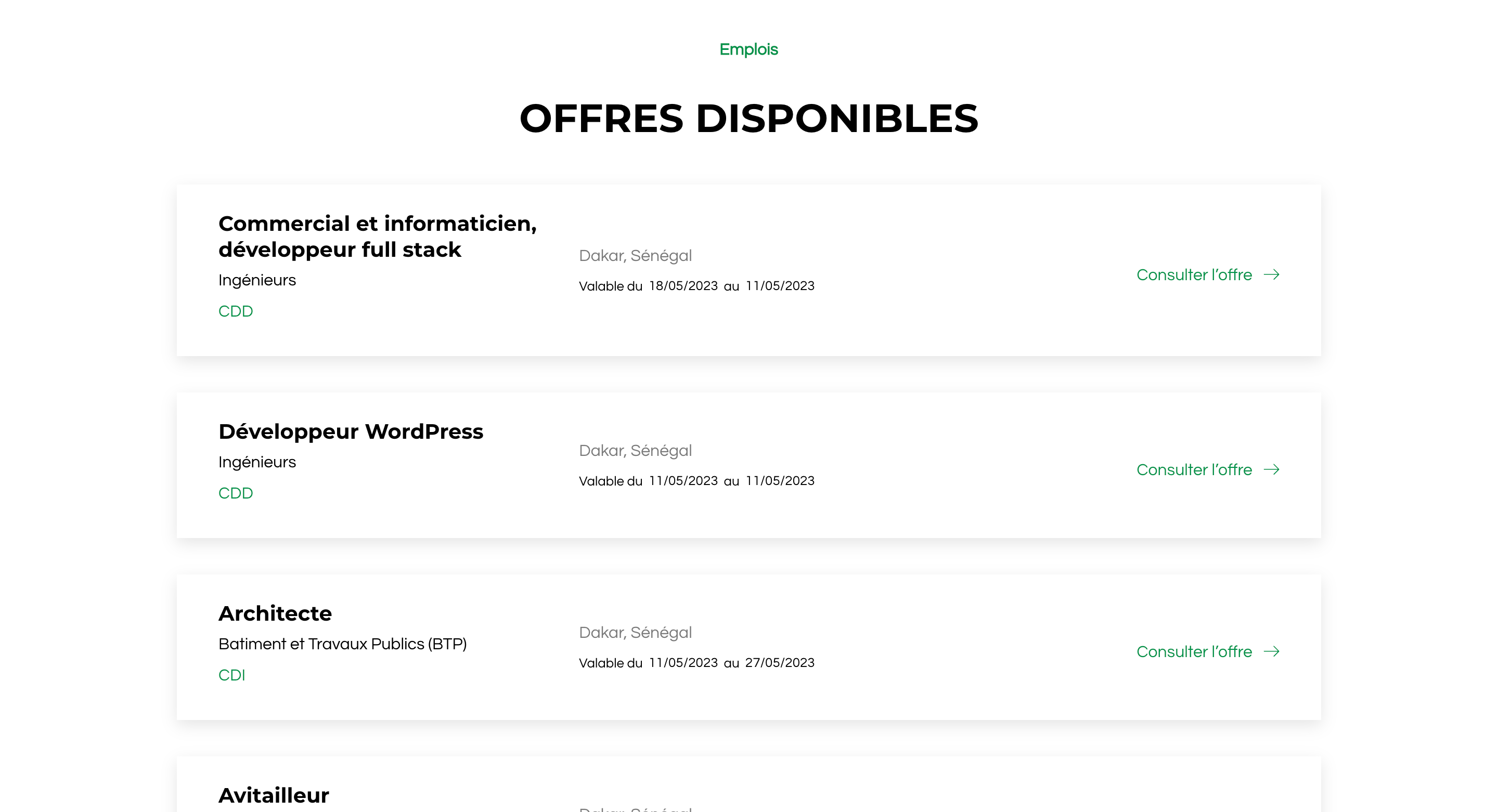
Task: Open Consulter l'offre for Architecte
Action: [x=1194, y=651]
